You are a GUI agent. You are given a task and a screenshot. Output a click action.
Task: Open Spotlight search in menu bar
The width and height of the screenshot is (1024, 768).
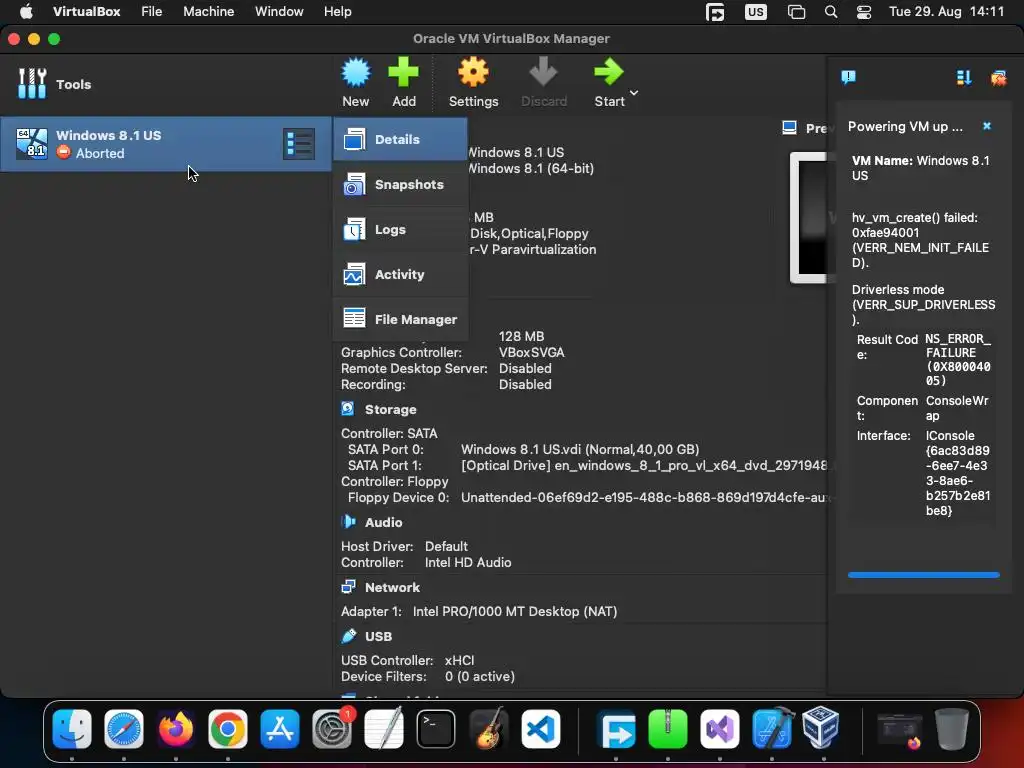[x=831, y=12]
